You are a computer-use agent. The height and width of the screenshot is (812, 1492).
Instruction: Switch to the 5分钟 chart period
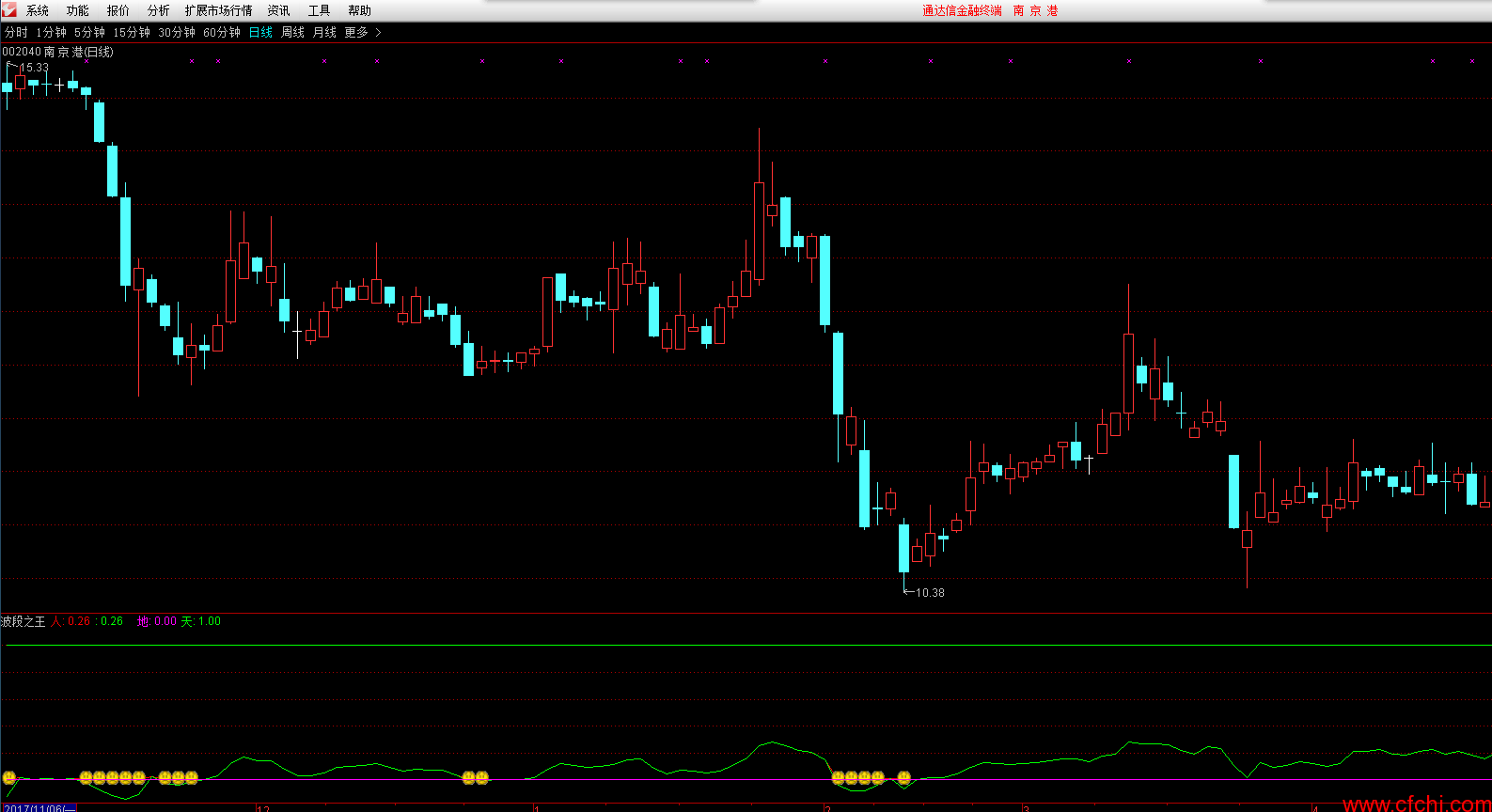(x=90, y=32)
